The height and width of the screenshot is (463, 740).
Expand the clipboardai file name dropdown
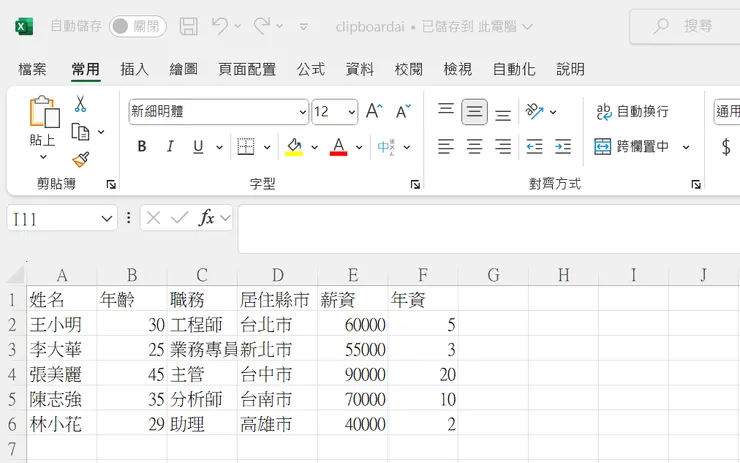coord(527,27)
